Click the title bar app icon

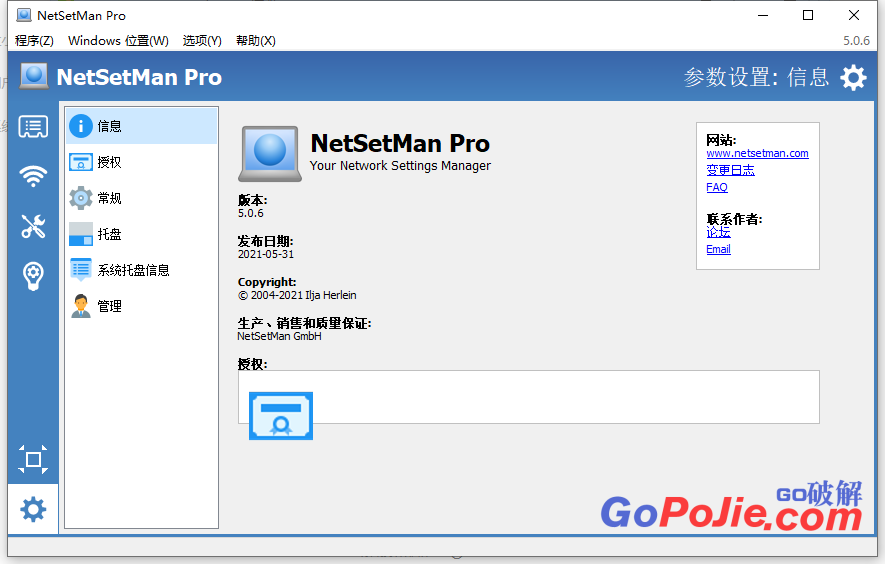24,15
